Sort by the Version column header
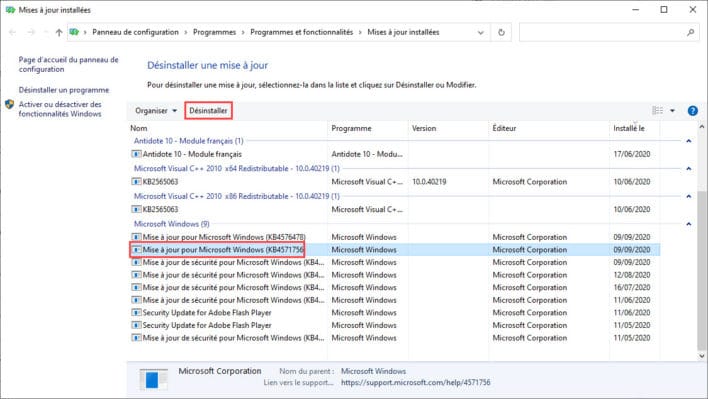Image resolution: width=708 pixels, height=399 pixels. 449,128
